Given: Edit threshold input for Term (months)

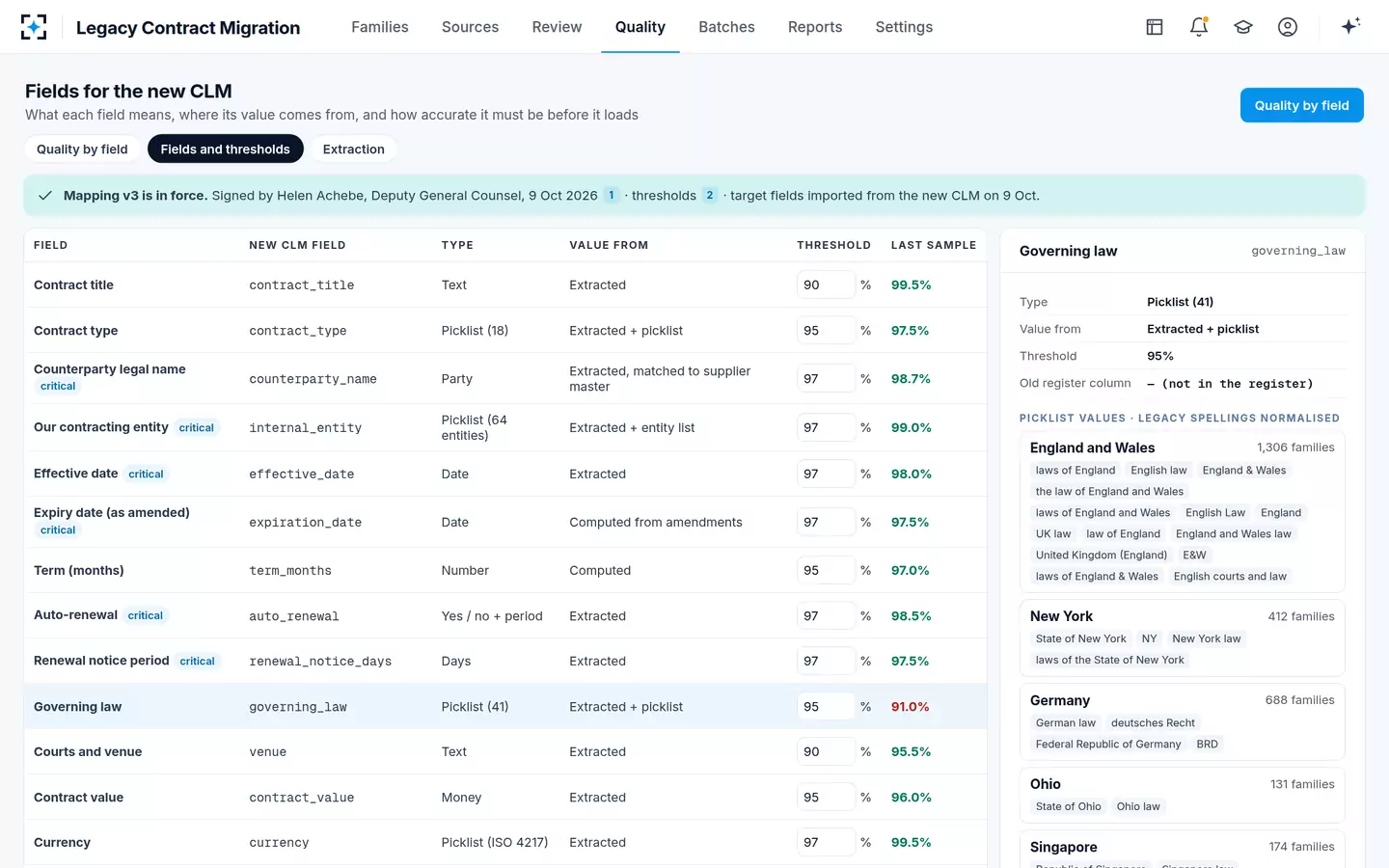Looking at the screenshot, I should (826, 570).
